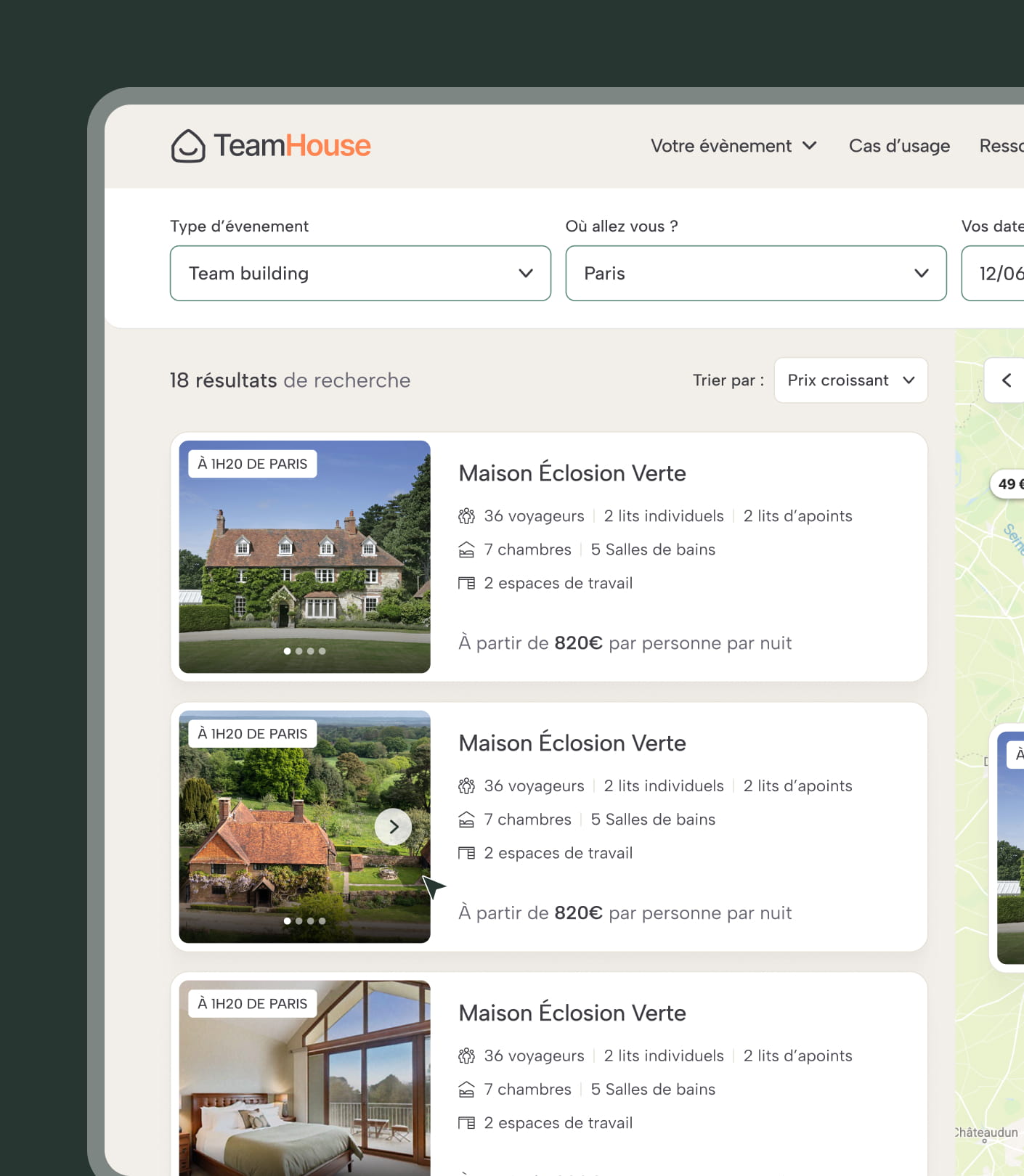The height and width of the screenshot is (1176, 1024).
Task: Open the aerial red-roof house photo
Action: tap(304, 827)
